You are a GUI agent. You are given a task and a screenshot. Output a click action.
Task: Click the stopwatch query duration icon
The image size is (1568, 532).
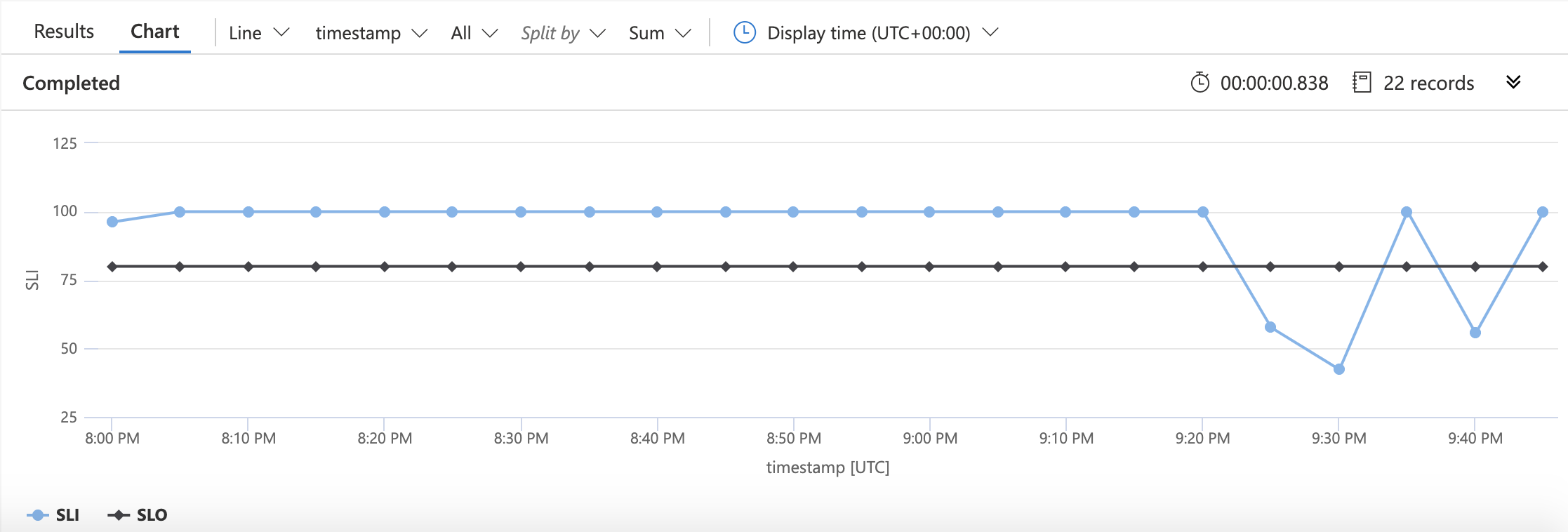pyautogui.click(x=1200, y=82)
